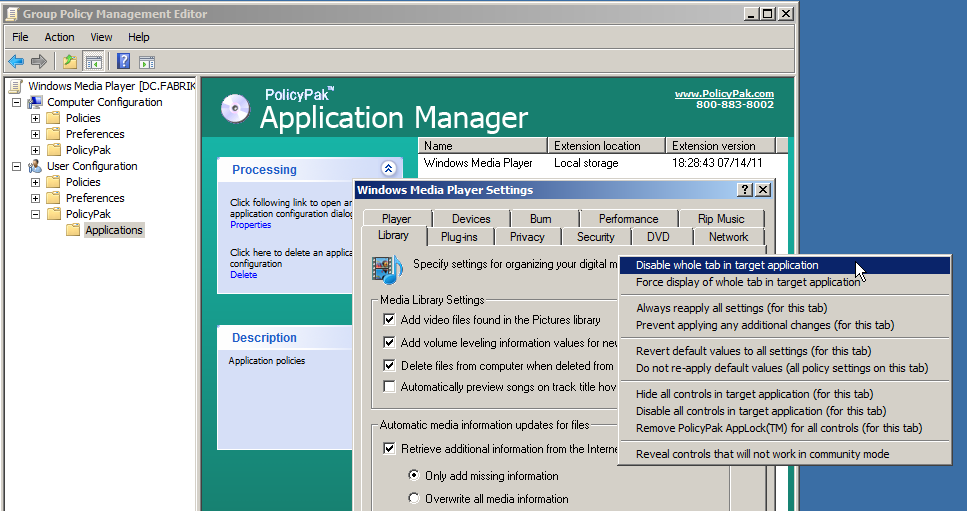Toggle Add video files found in Pictures library

pos(389,319)
